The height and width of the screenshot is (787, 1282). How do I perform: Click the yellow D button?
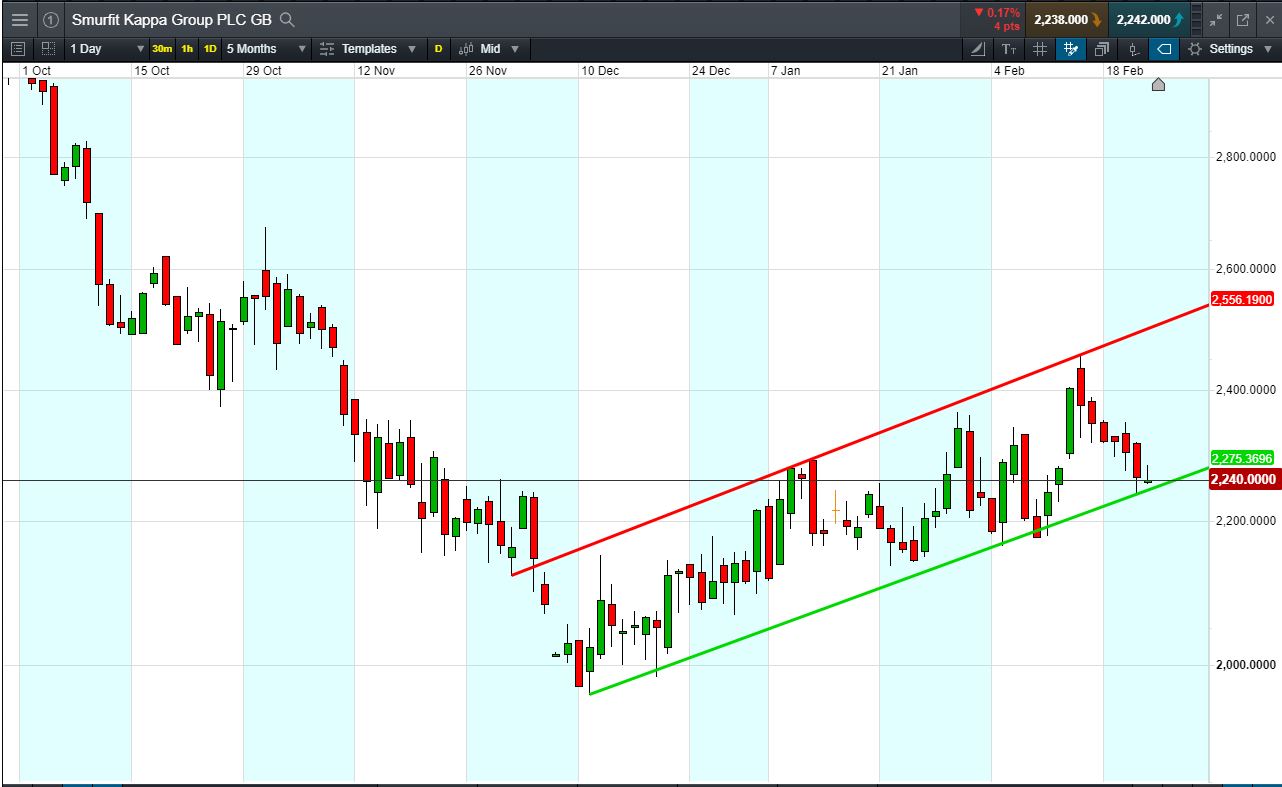[x=438, y=49]
